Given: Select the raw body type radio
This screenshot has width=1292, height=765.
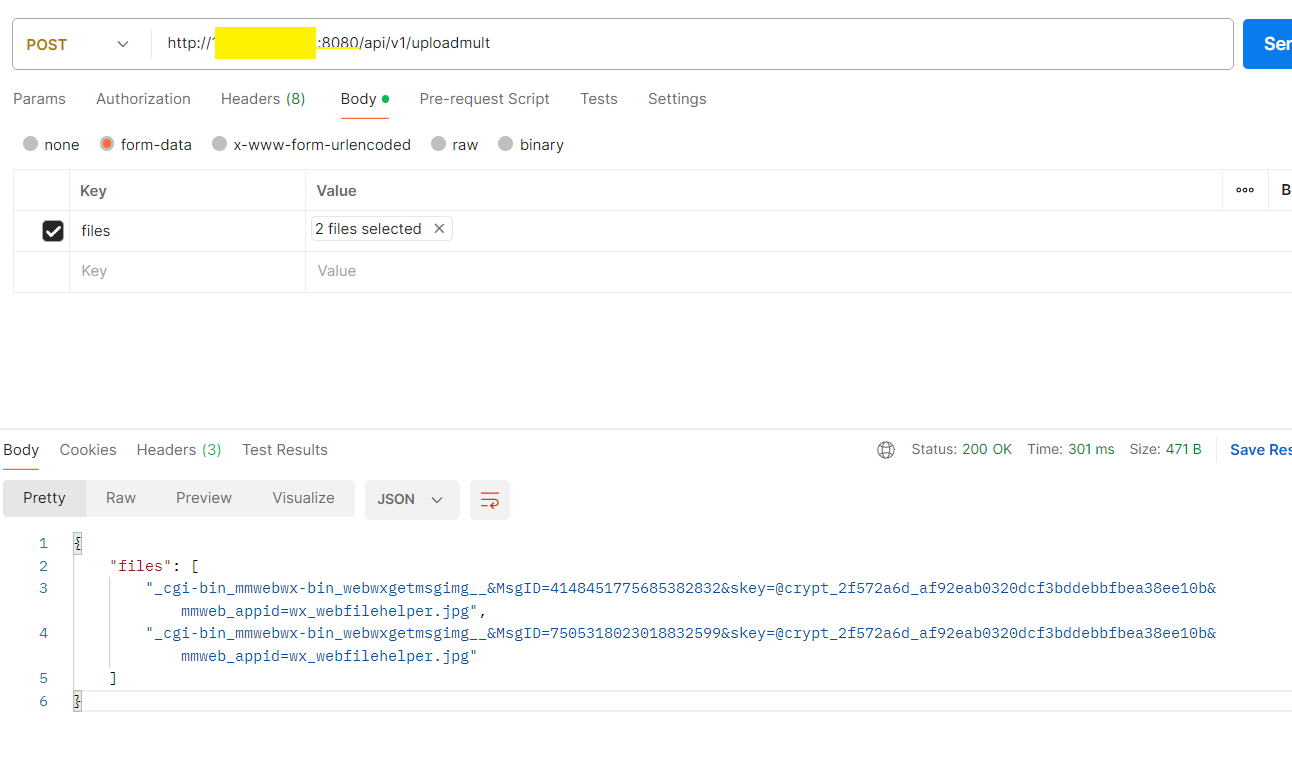Looking at the screenshot, I should 438,144.
